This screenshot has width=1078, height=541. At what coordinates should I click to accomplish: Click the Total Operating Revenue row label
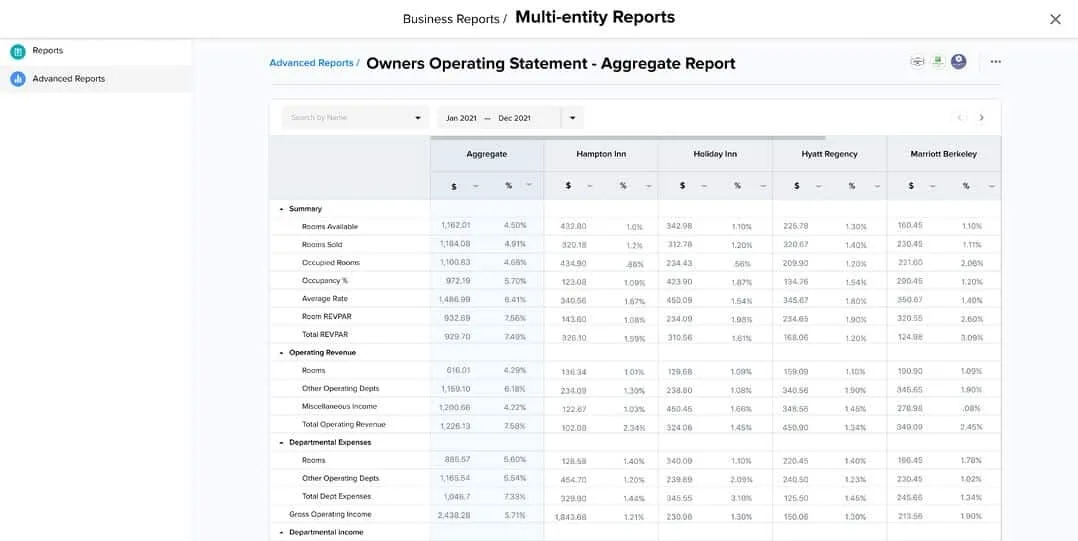[x=344, y=425]
